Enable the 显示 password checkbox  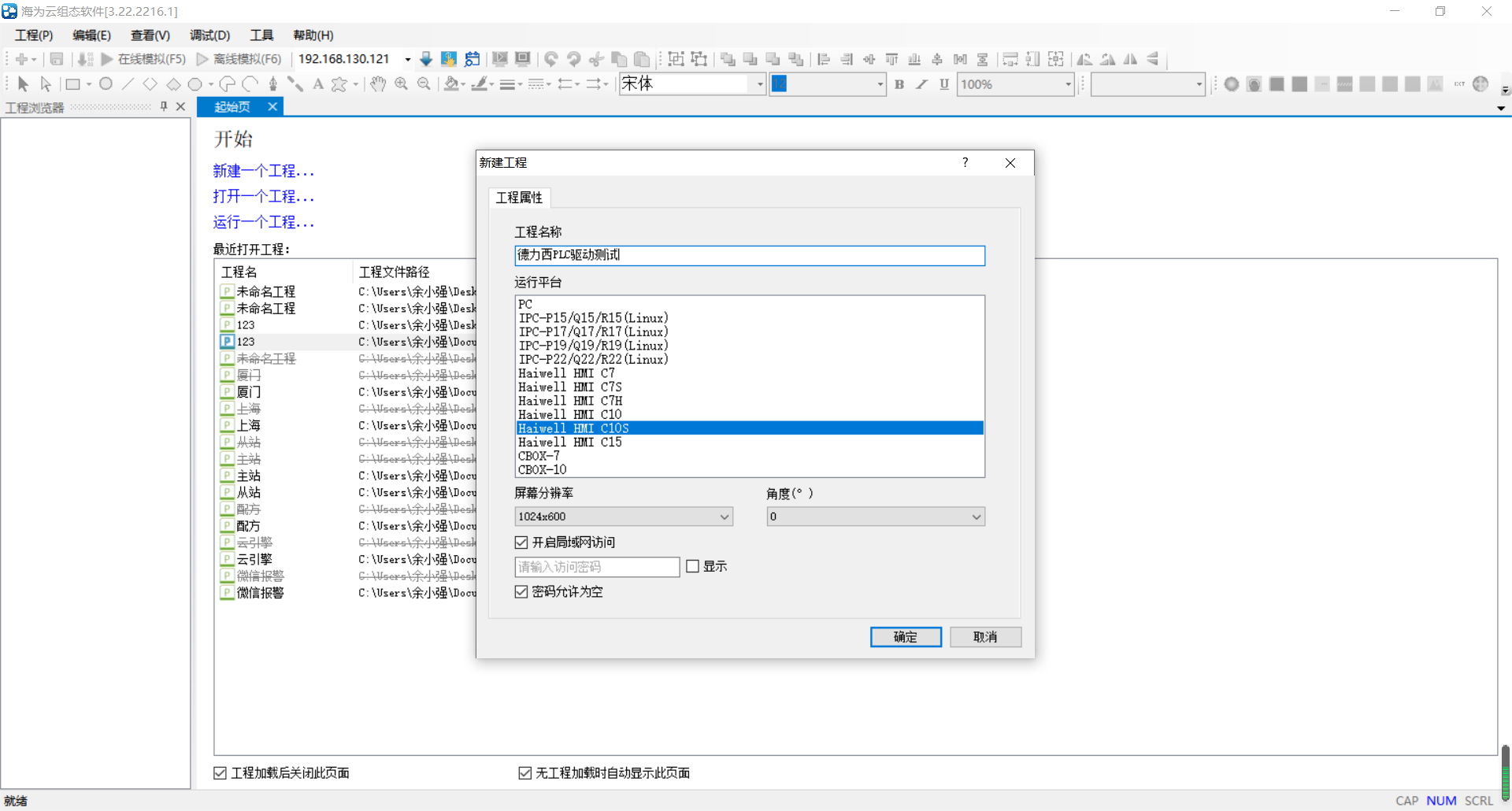coord(693,567)
